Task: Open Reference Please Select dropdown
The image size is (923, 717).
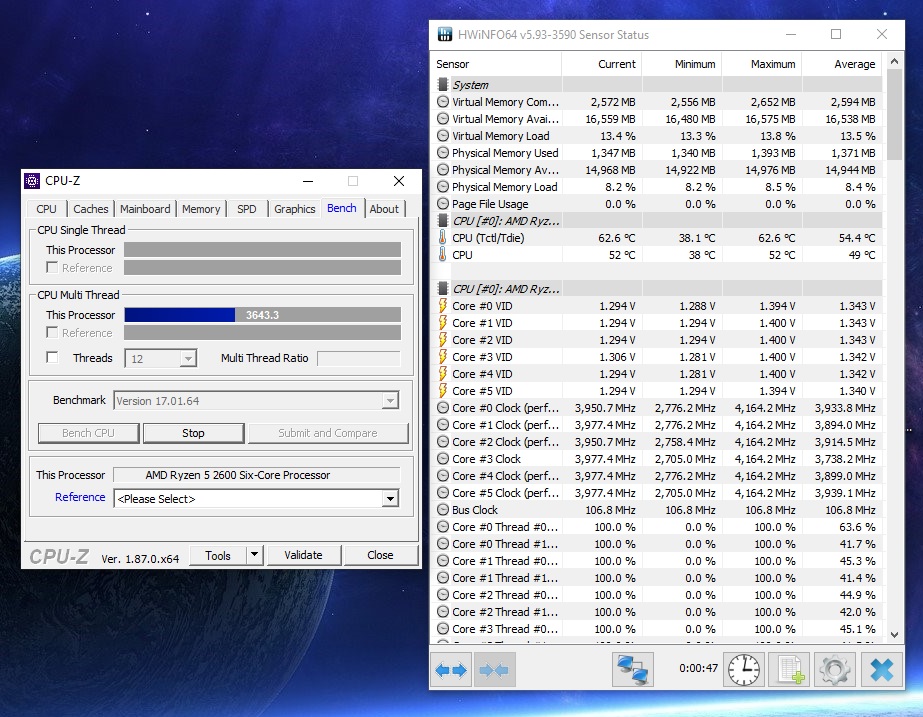Action: pos(390,499)
